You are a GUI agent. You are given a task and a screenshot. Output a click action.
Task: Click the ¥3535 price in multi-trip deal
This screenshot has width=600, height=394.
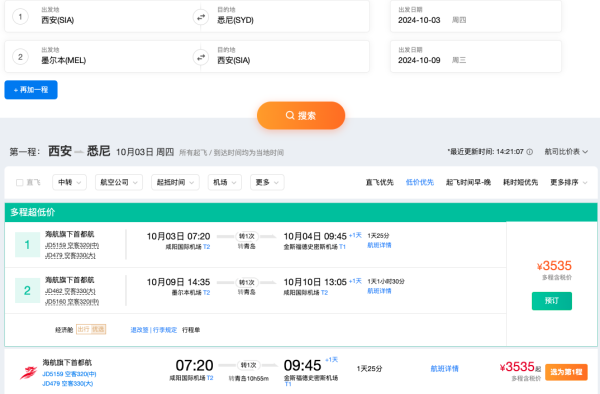(554, 265)
